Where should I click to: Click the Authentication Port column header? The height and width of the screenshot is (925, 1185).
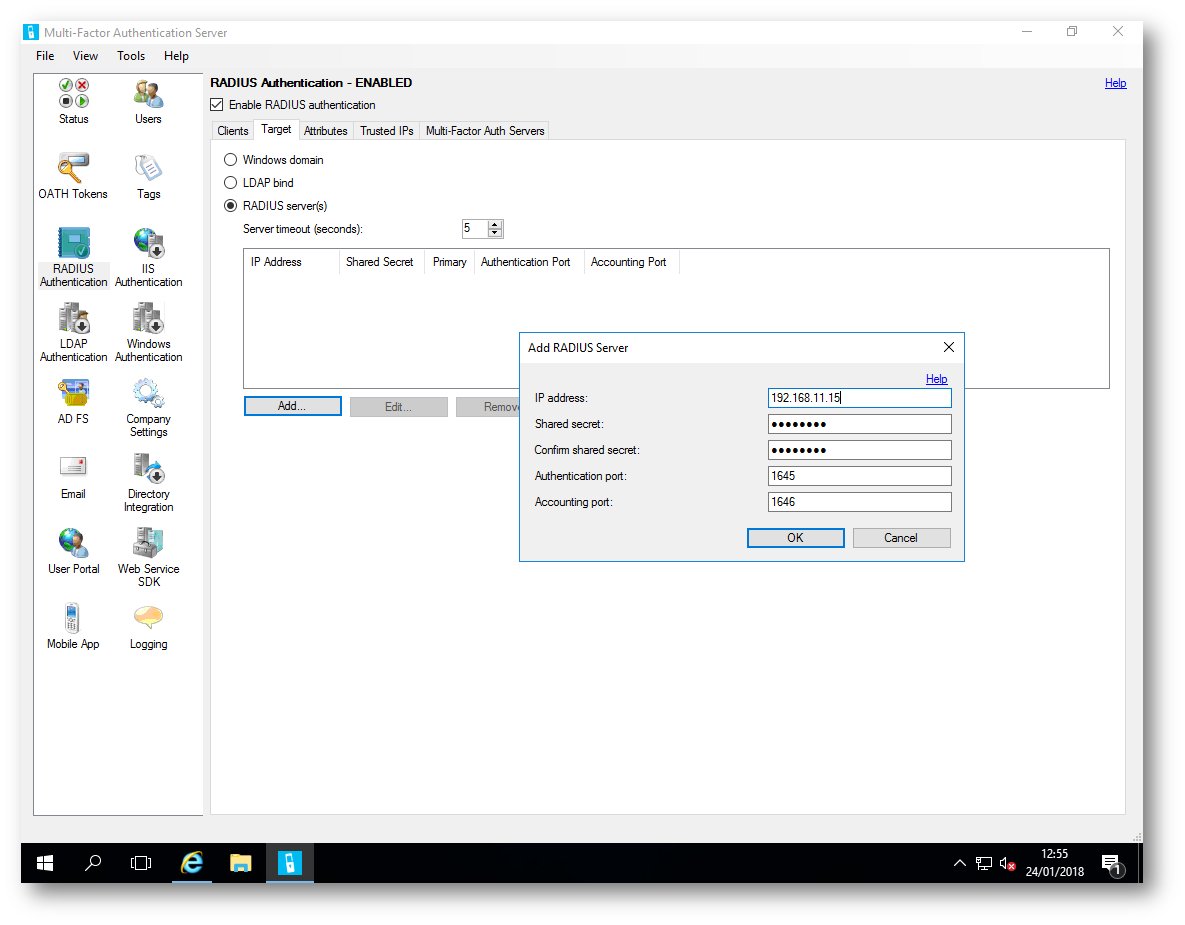pos(528,262)
